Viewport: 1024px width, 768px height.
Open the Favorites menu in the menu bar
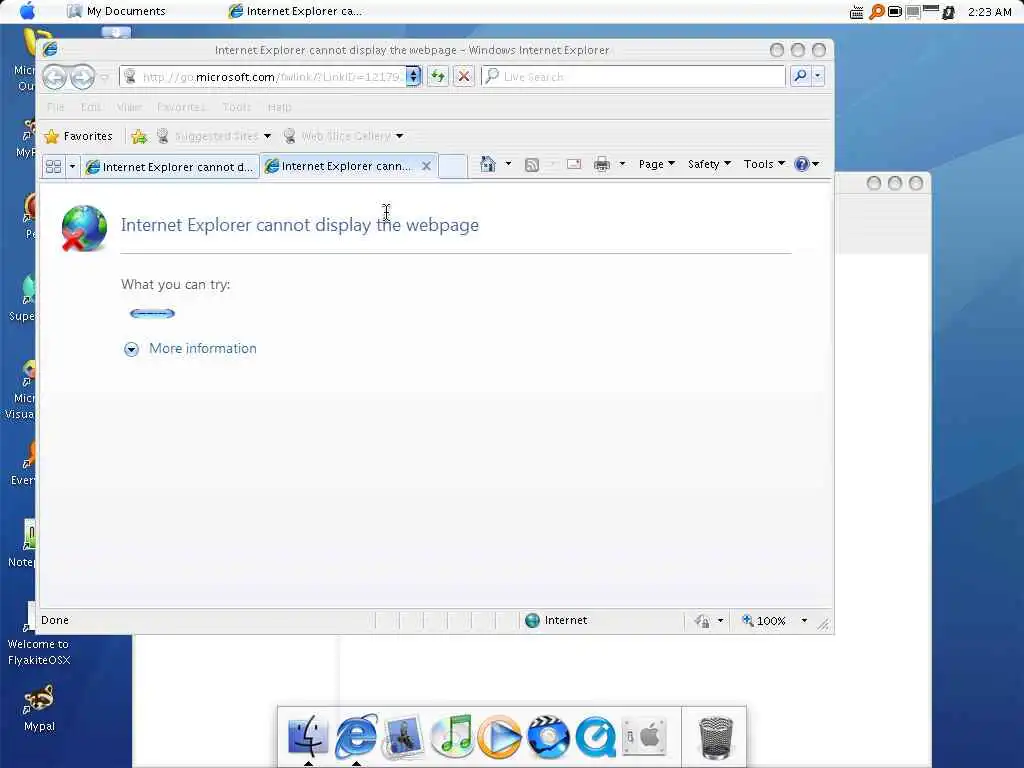click(181, 107)
